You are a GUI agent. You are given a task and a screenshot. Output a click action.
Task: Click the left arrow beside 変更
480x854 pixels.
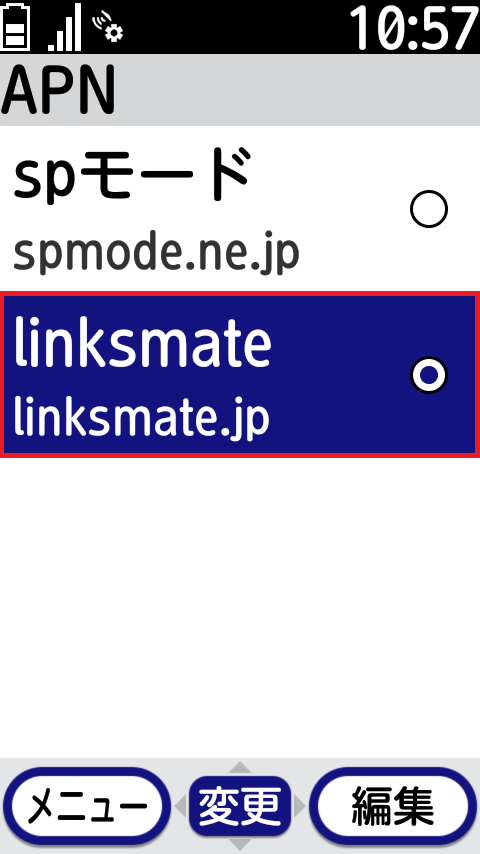180,806
